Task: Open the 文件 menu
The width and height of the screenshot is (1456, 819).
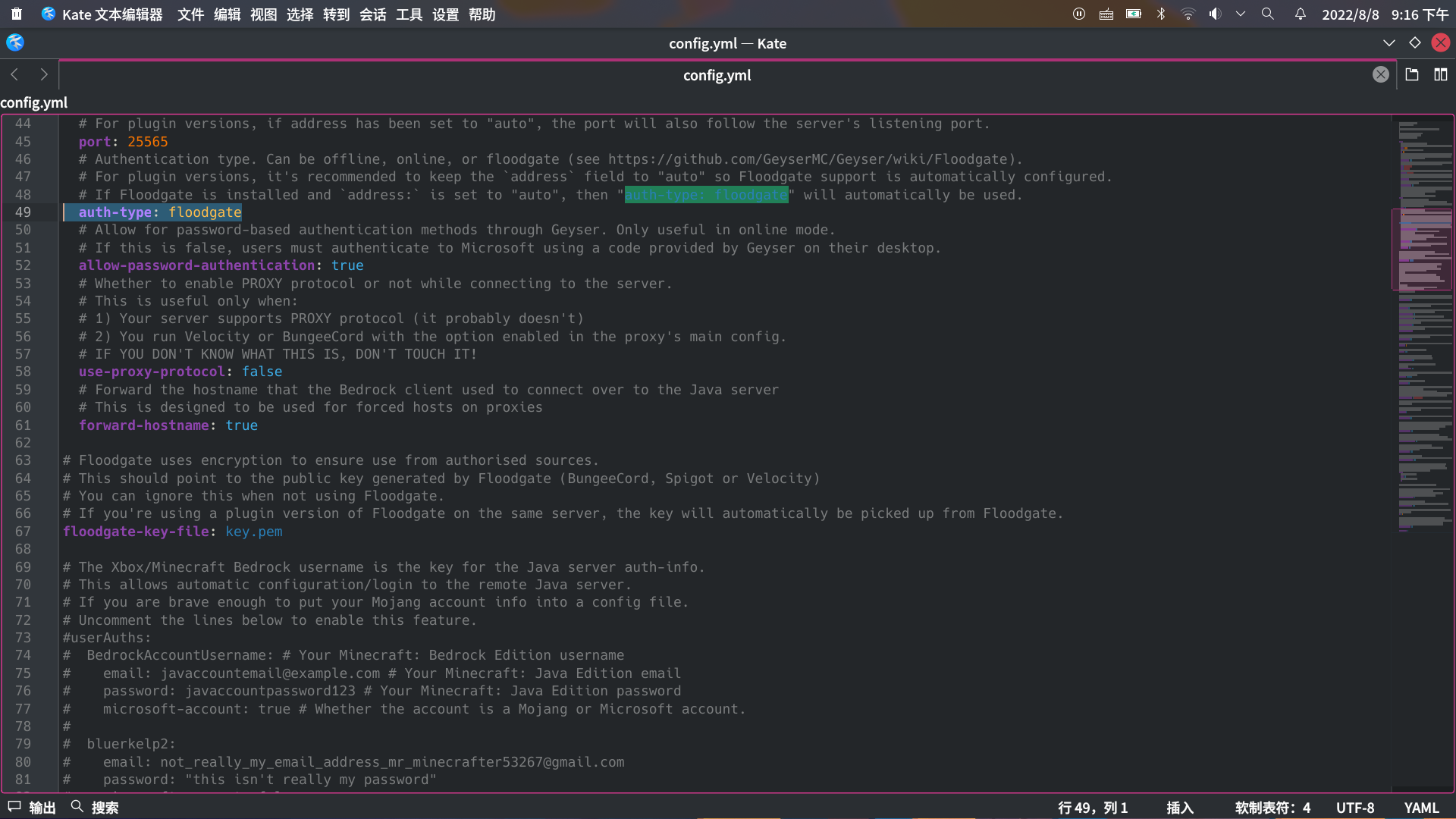Action: [x=190, y=14]
